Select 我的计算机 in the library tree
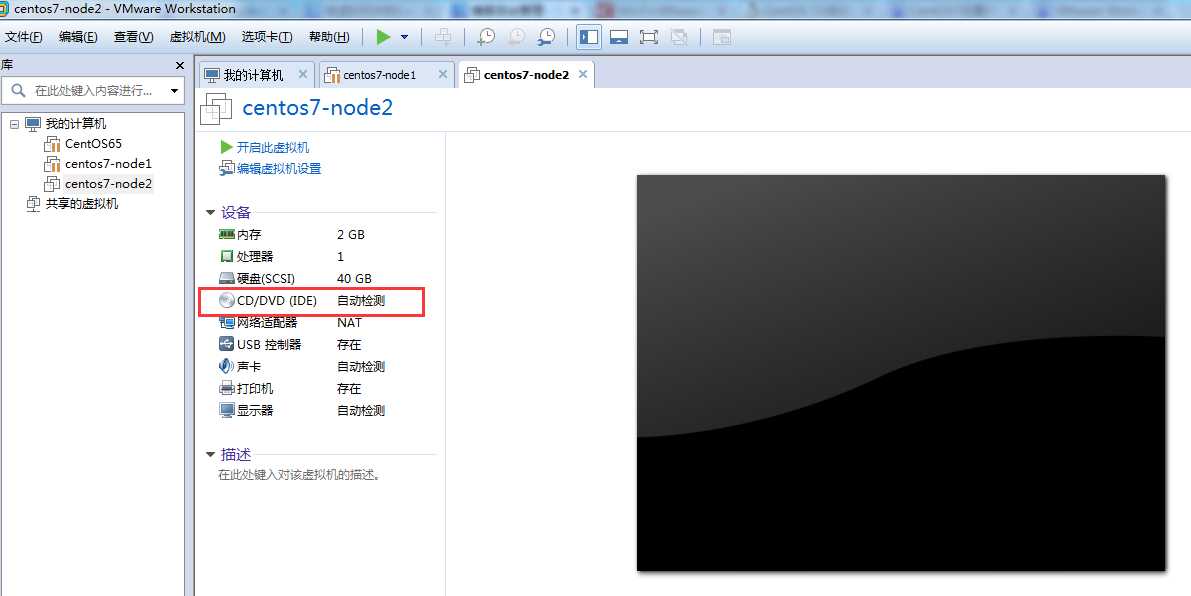 (76, 124)
